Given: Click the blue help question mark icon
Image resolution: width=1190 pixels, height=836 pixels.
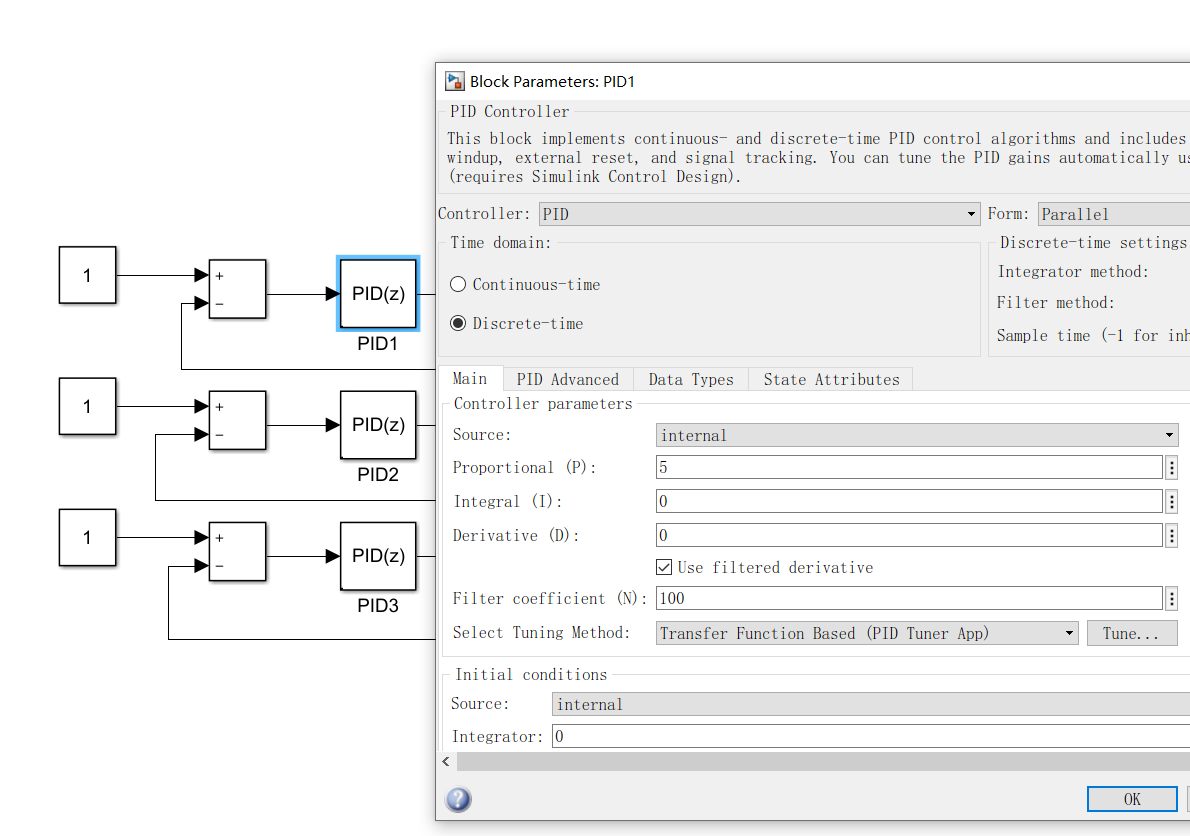Looking at the screenshot, I should 458,800.
